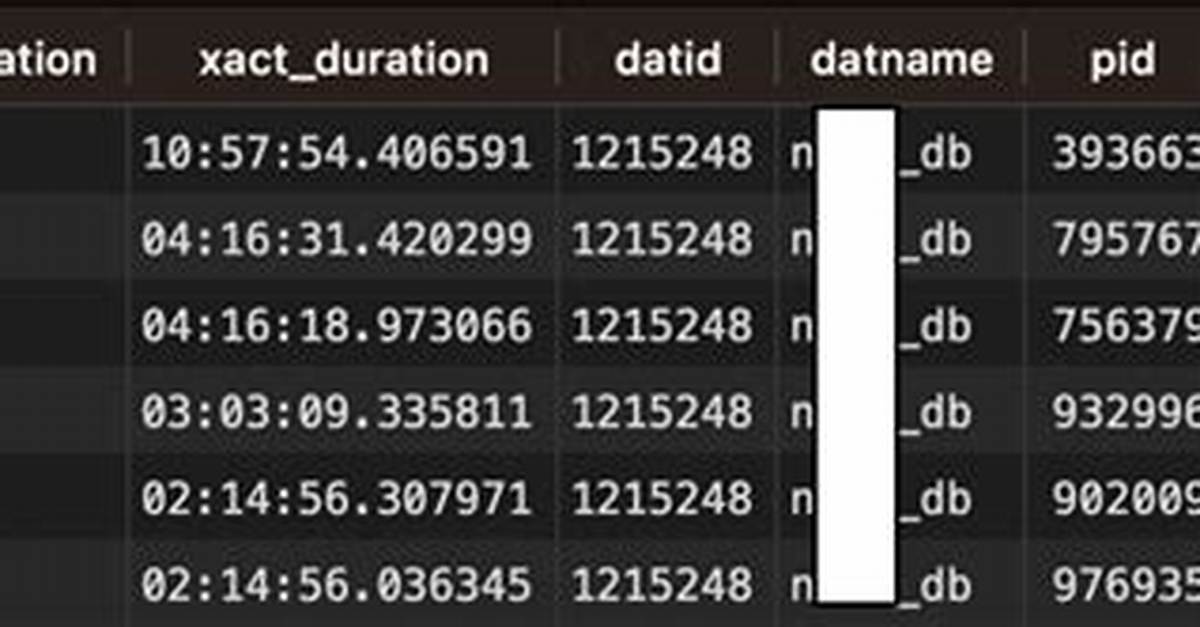The height and width of the screenshot is (627, 1200).
Task: Select xact_duration cell 04:16:31.420299
Action: pos(336,239)
